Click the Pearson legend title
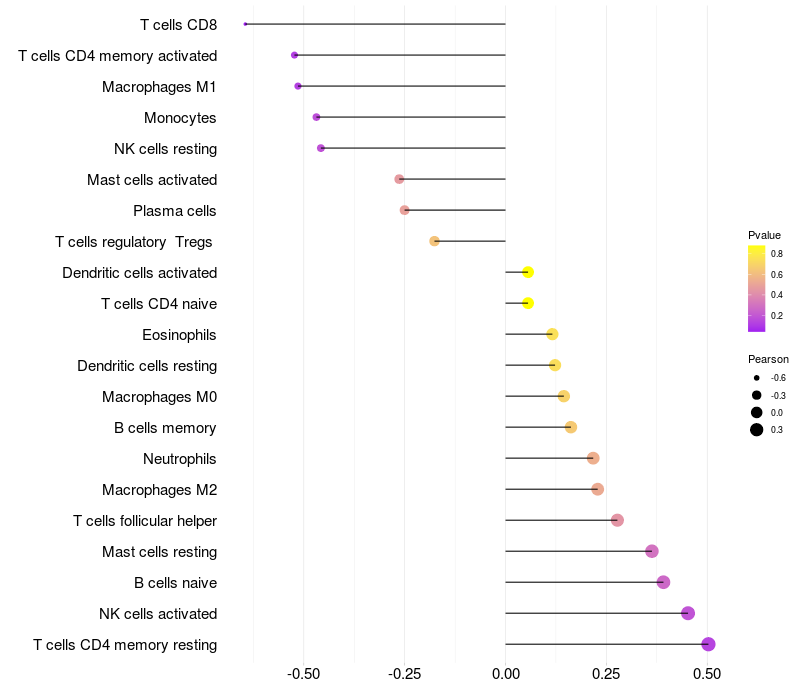Image resolution: width=800 pixels, height=700 pixels. (768, 359)
